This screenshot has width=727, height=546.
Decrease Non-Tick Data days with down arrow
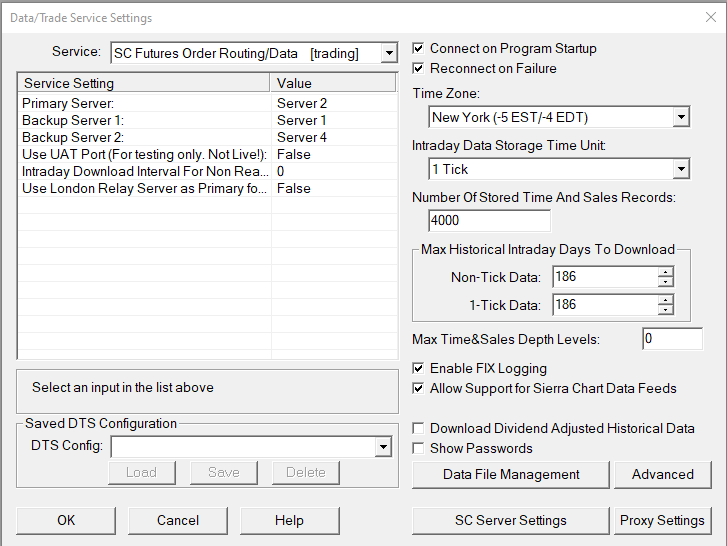665,282
